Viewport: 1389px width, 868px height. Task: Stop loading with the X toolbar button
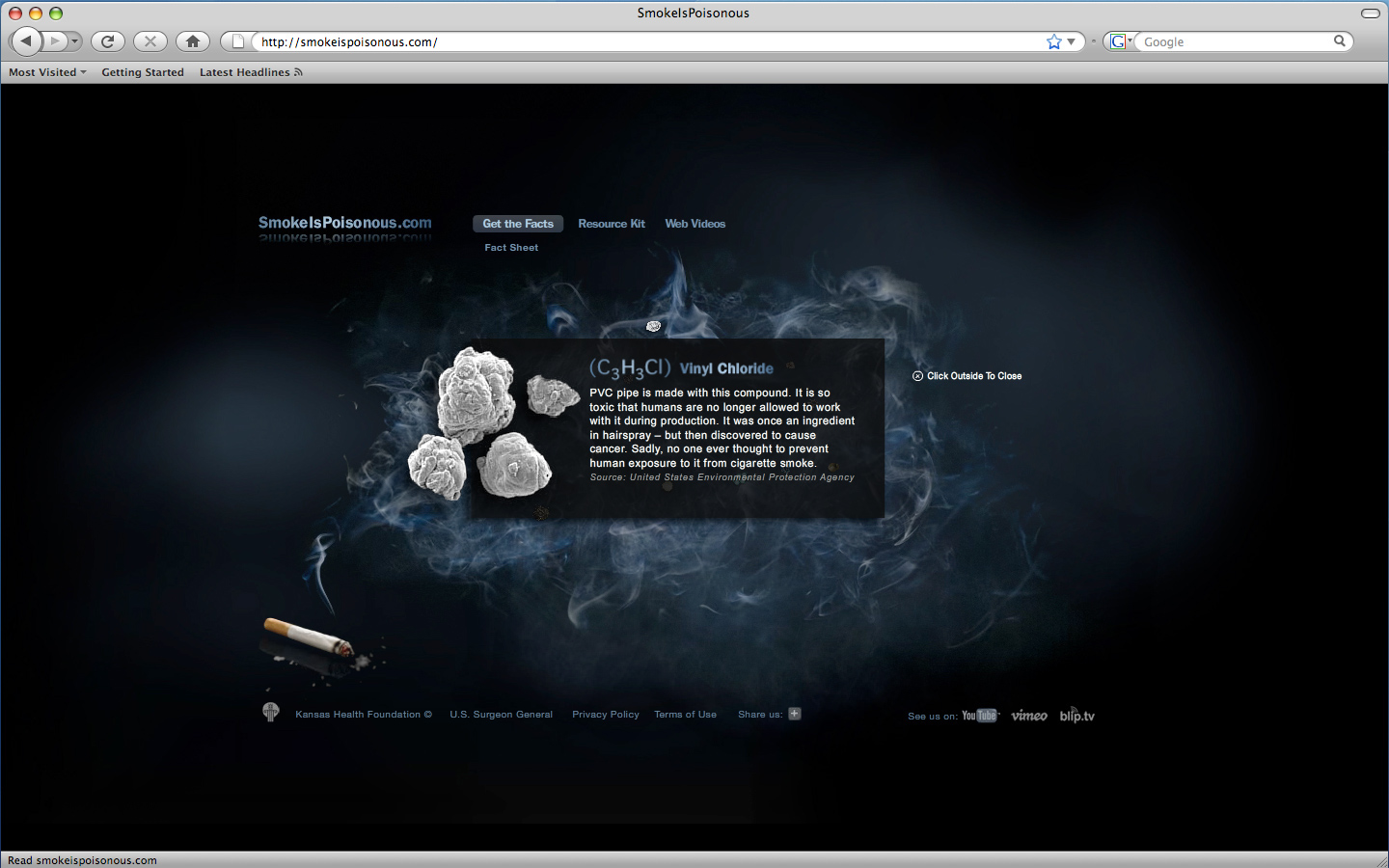coord(150,41)
